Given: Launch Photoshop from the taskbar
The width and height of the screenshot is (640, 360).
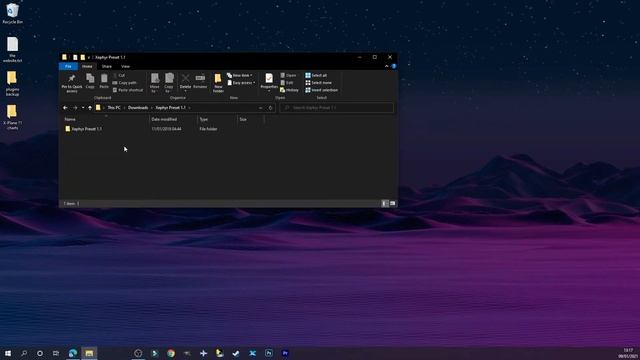Looking at the screenshot, I should pyautogui.click(x=269, y=353).
